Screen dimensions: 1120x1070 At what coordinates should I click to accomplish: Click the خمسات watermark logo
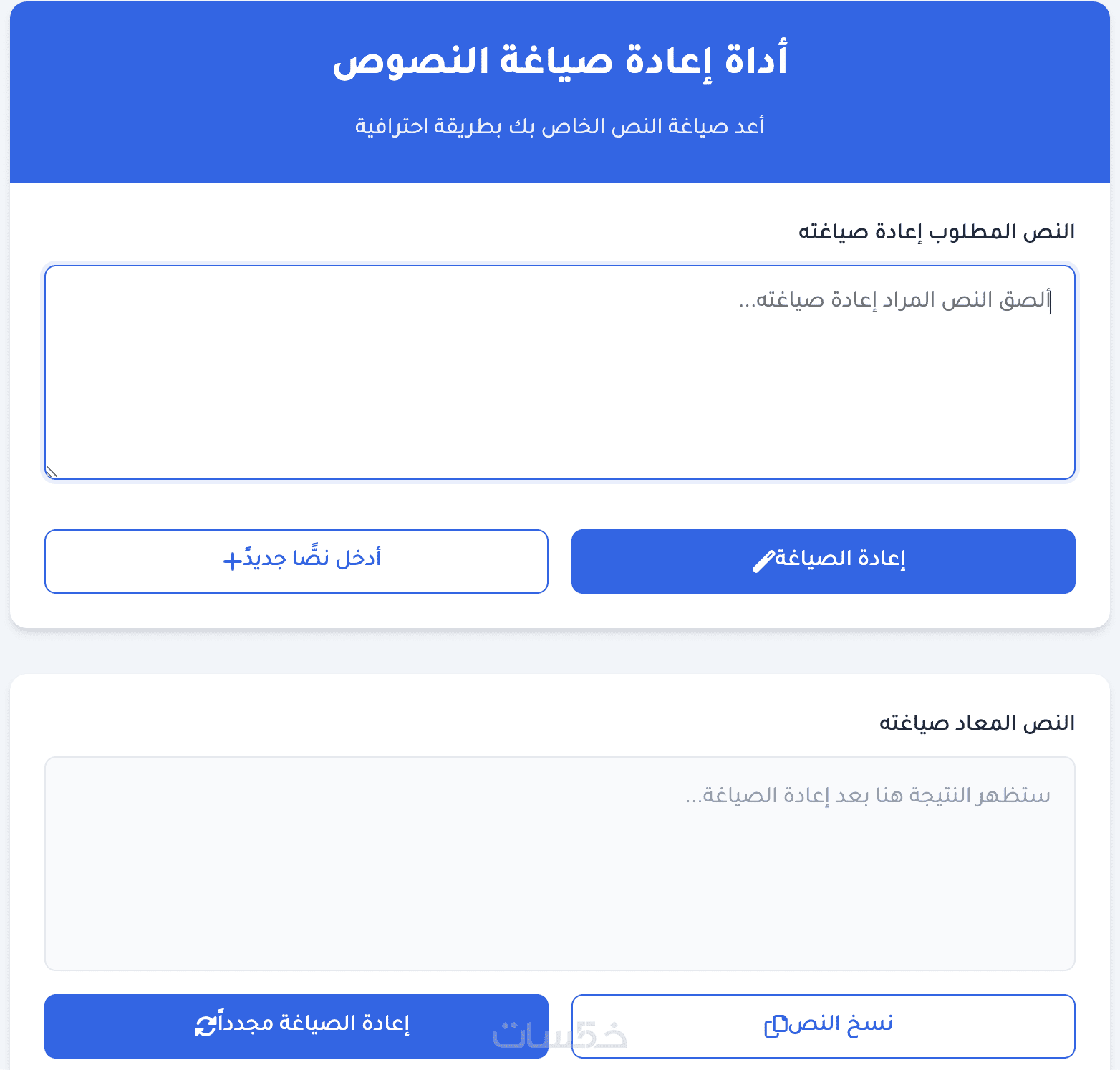pyautogui.click(x=560, y=1036)
